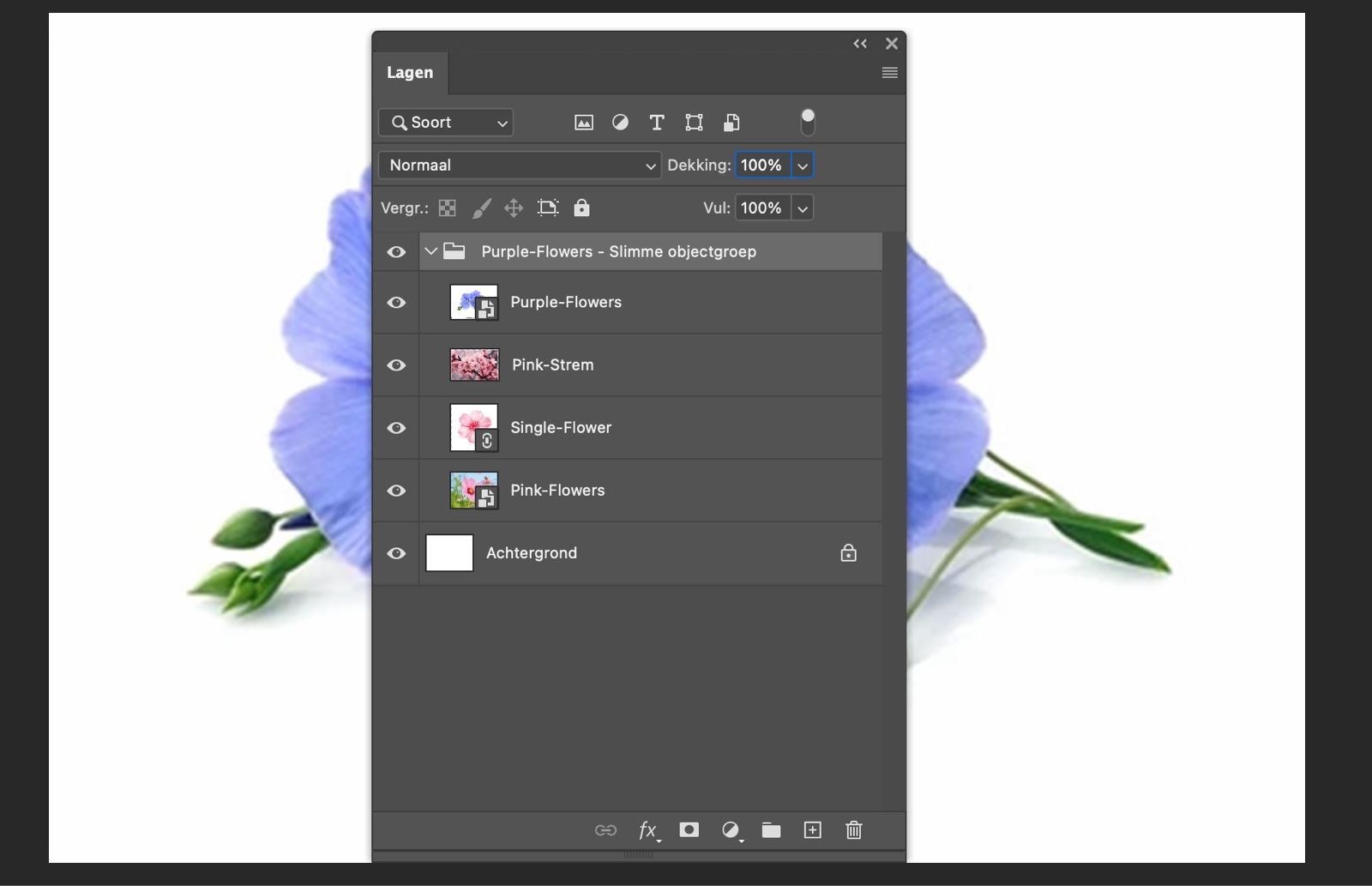This screenshot has width=1372, height=886.
Task: Lock layer position with move icon
Action: pos(514,208)
